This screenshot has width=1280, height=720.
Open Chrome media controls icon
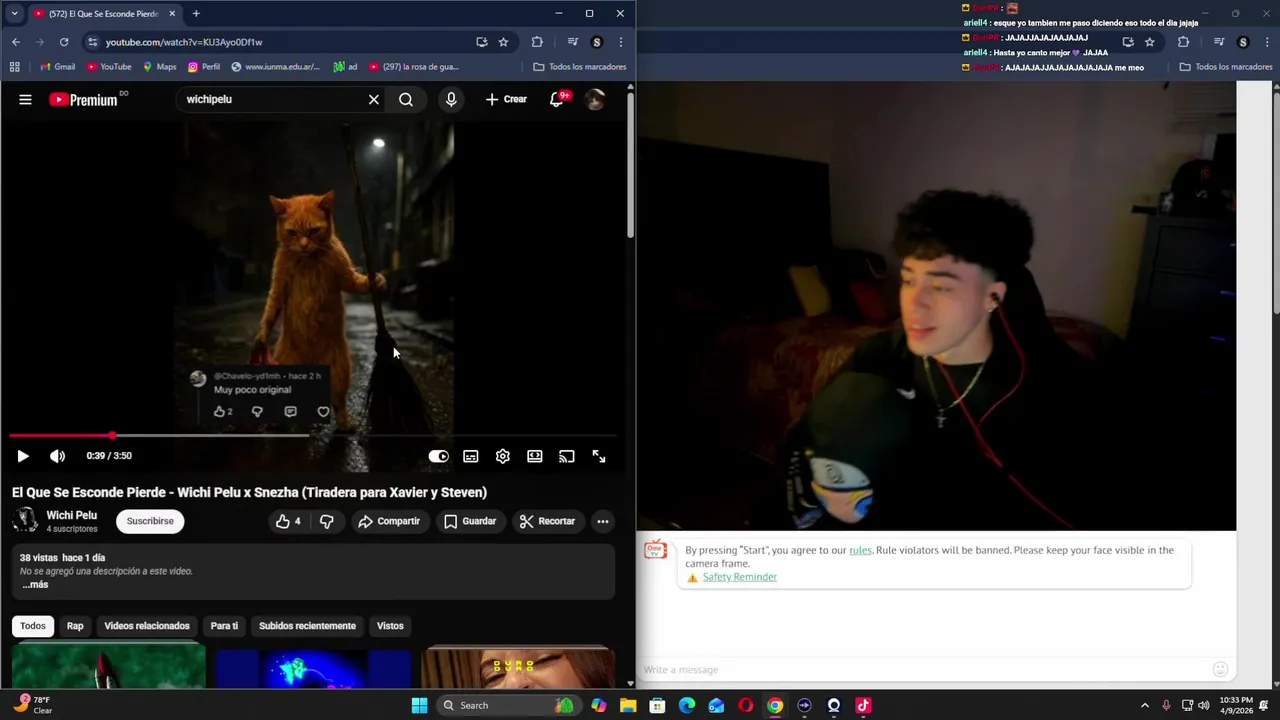pos(573,42)
